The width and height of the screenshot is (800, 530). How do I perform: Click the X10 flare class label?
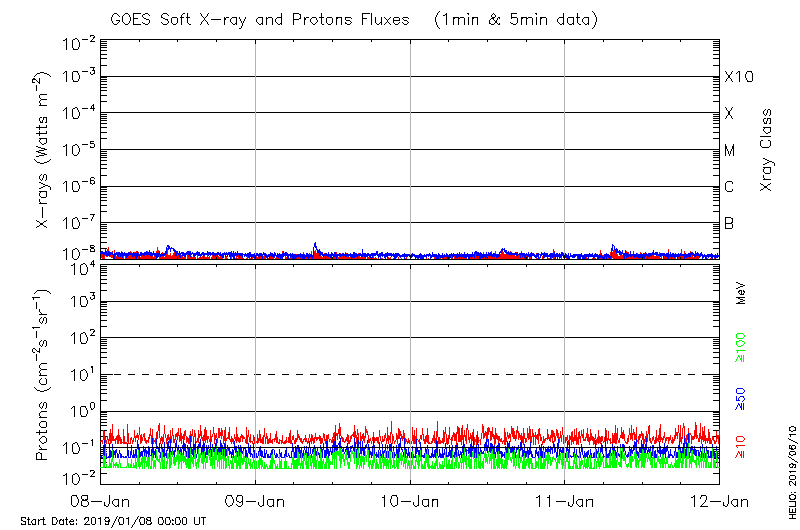pyautogui.click(x=739, y=78)
